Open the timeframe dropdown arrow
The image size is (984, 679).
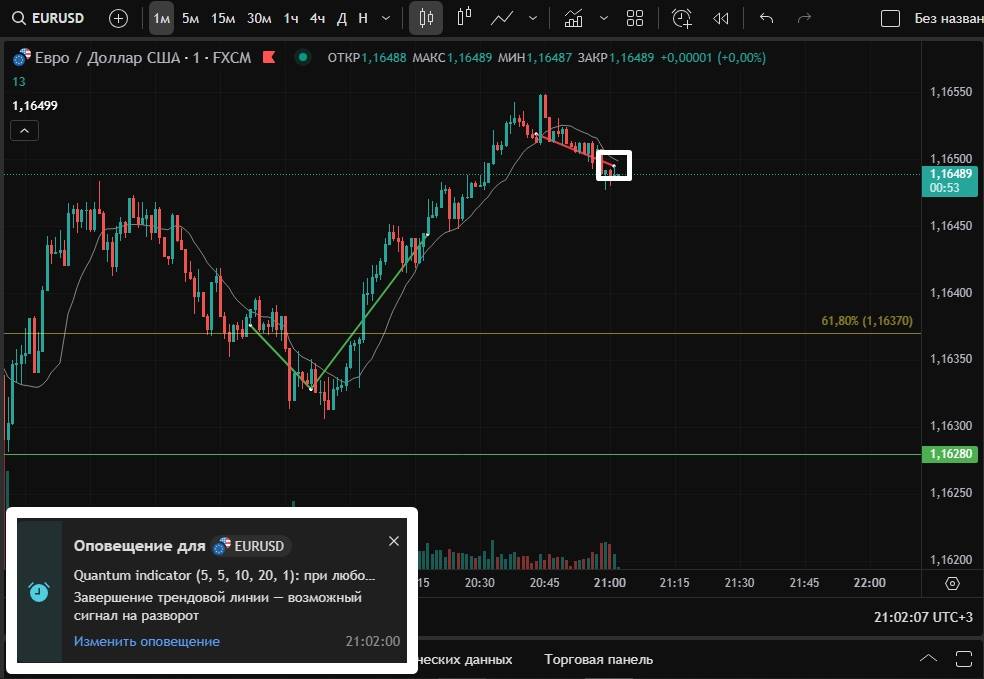pyautogui.click(x=387, y=18)
